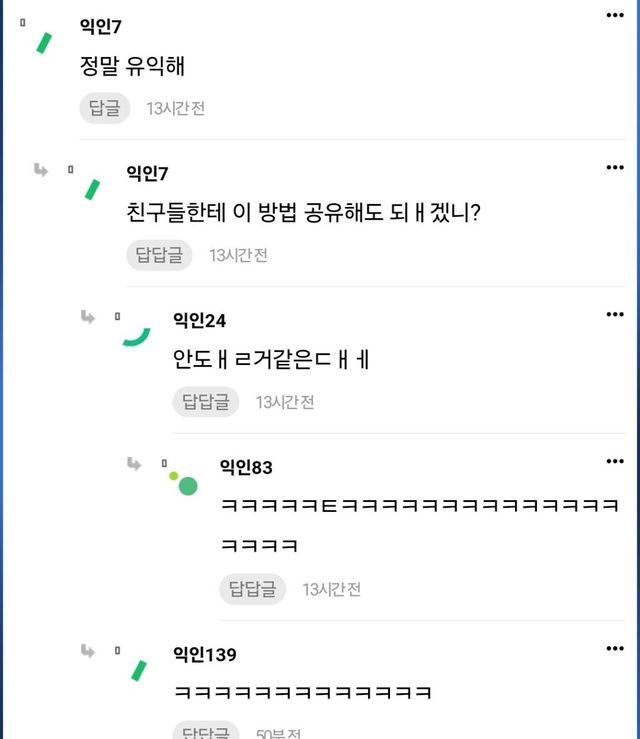
Task: Click the three-dot icon on 익인139's comment
Action: 615,649
